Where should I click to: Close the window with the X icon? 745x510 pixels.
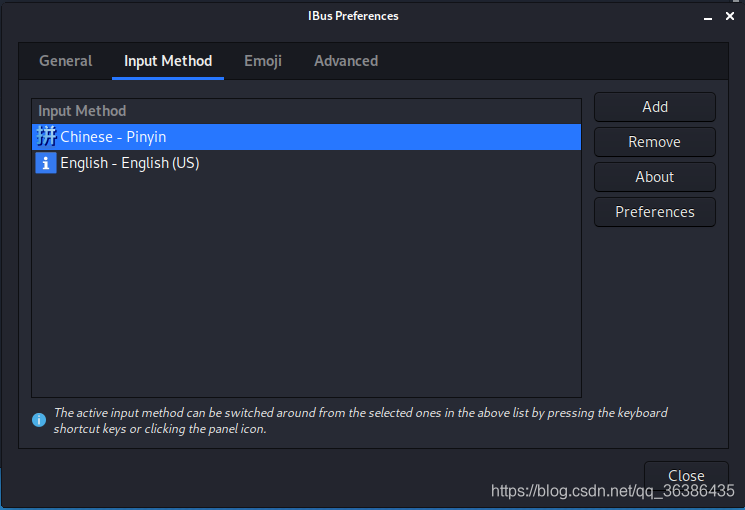tap(730, 17)
